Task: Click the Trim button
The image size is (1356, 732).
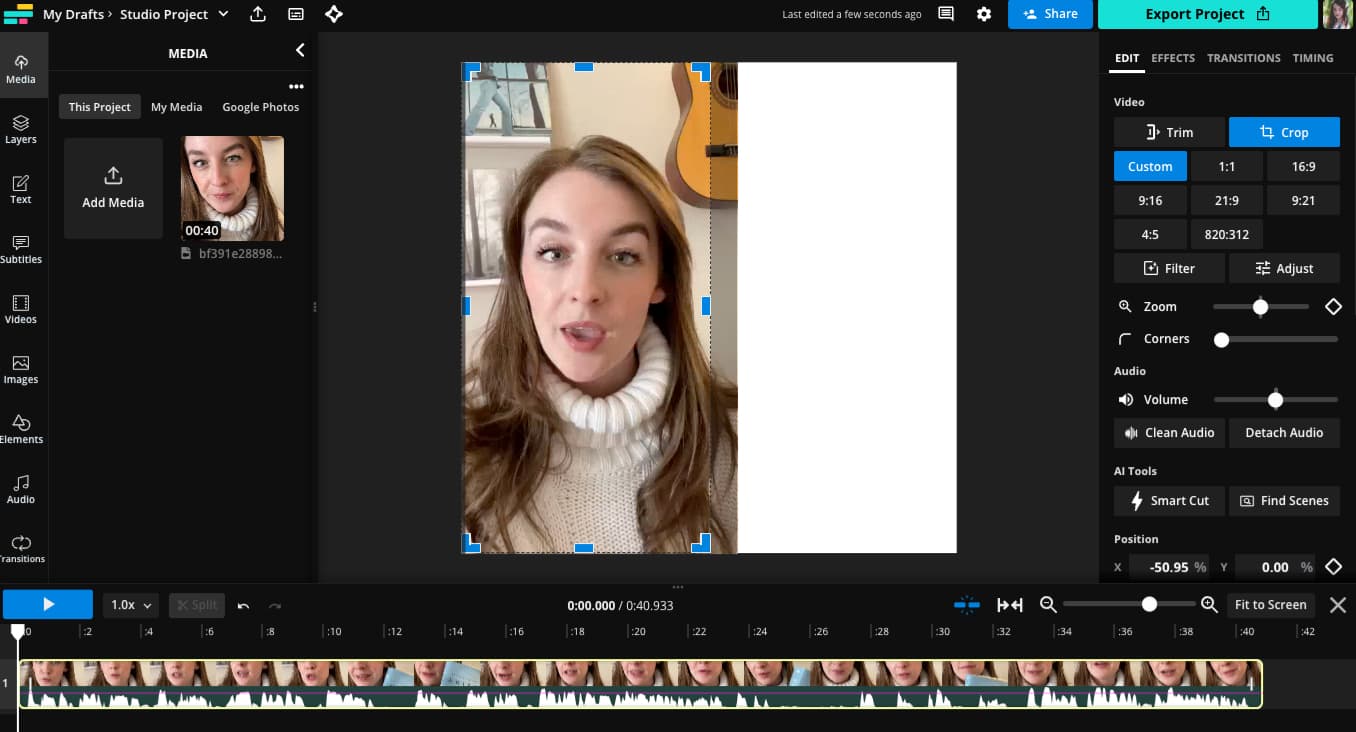Action: coord(1169,132)
